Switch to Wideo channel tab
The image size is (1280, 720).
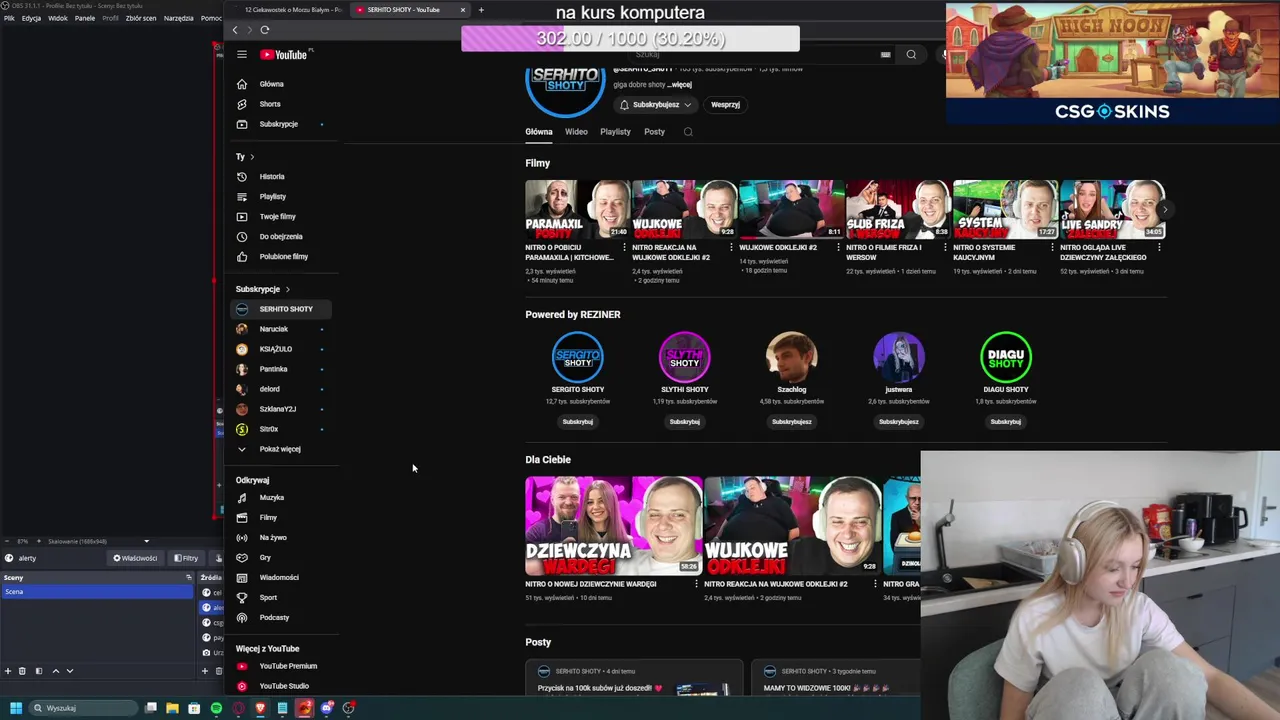coord(576,132)
